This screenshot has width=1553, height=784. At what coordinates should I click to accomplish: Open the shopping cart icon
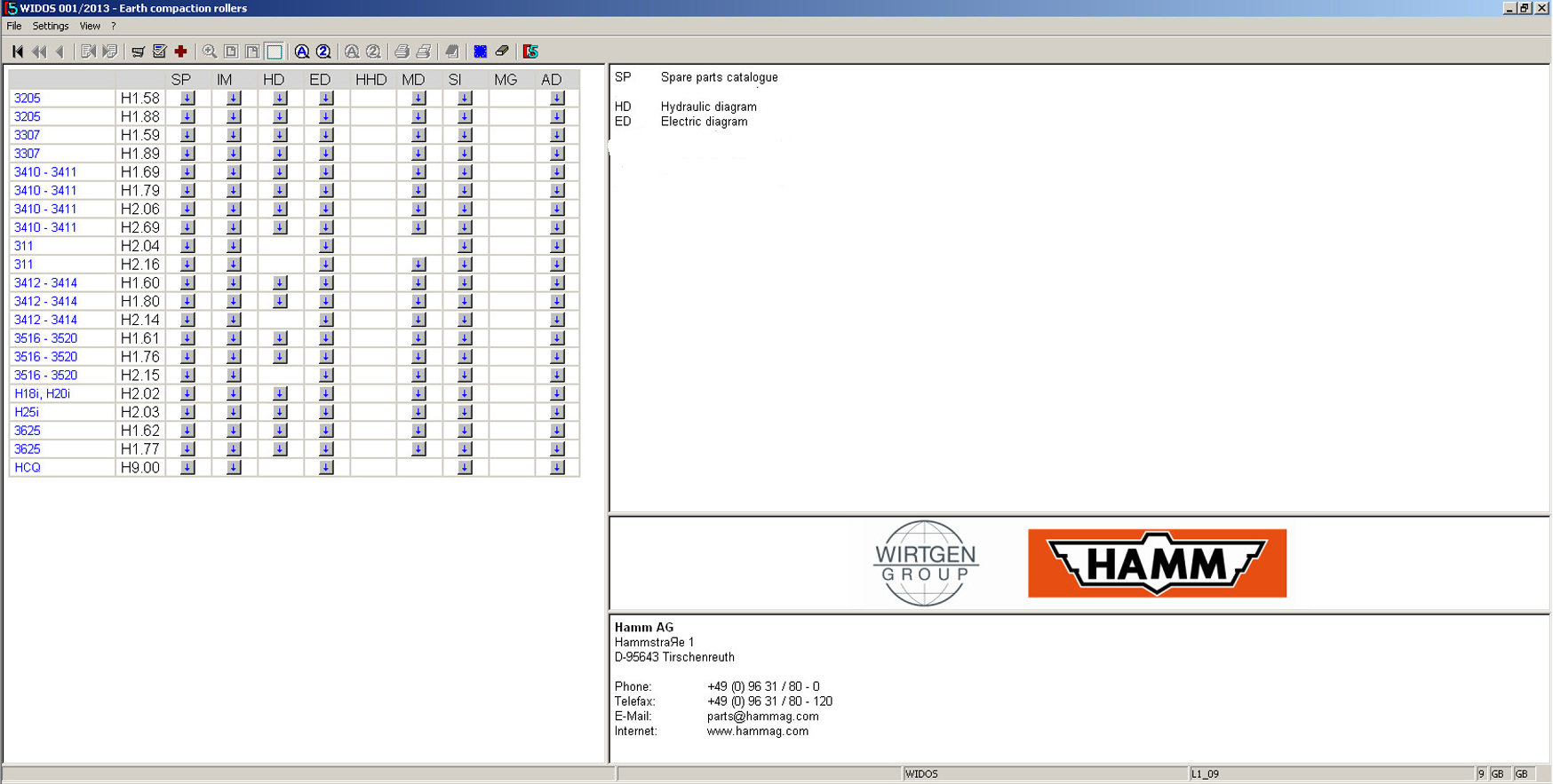pyautogui.click(x=138, y=51)
